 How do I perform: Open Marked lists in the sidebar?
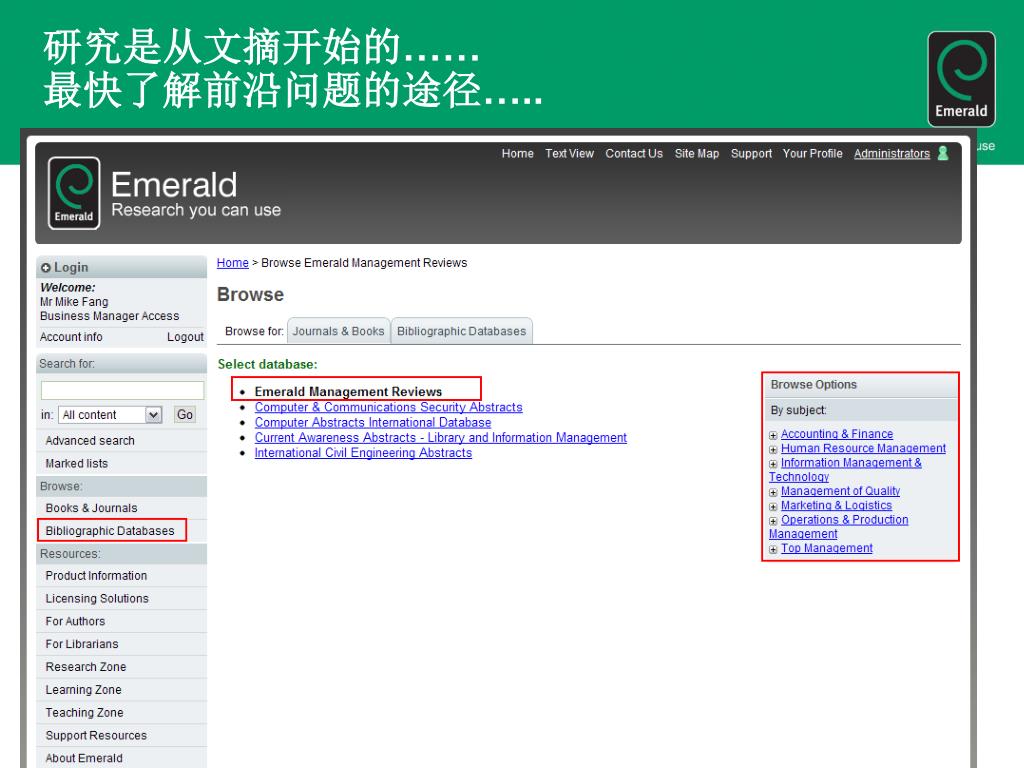coord(76,464)
